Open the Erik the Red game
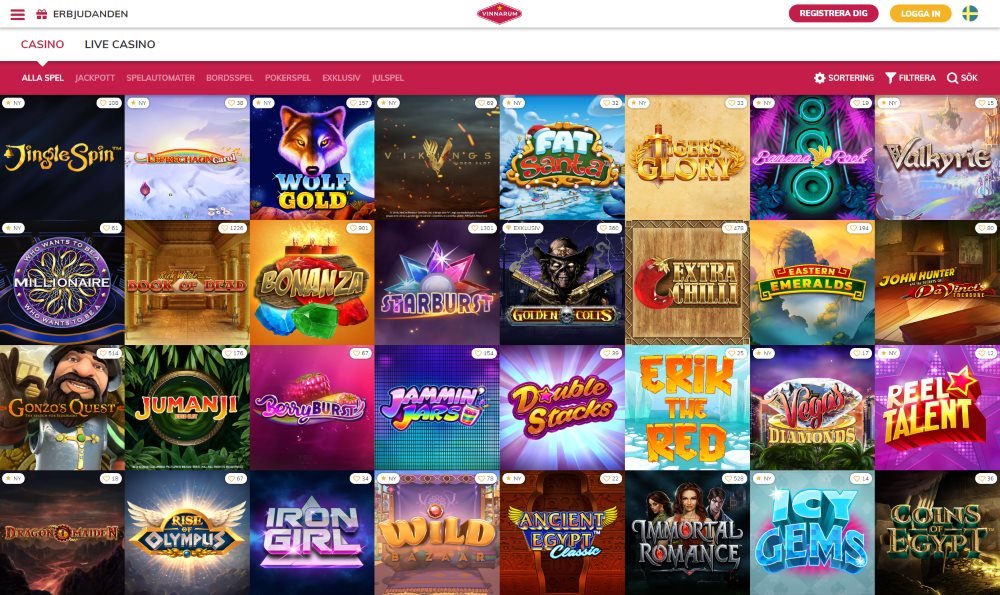Screen dimensions: 1000x595 pyautogui.click(x=688, y=408)
